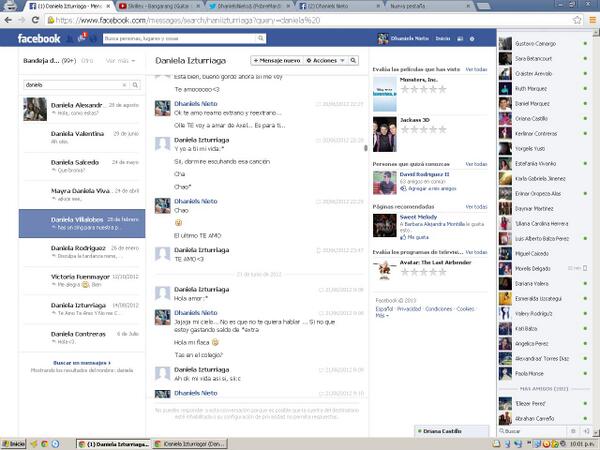Open the Más footer dropdown
600x450 pixels.
(382, 316)
